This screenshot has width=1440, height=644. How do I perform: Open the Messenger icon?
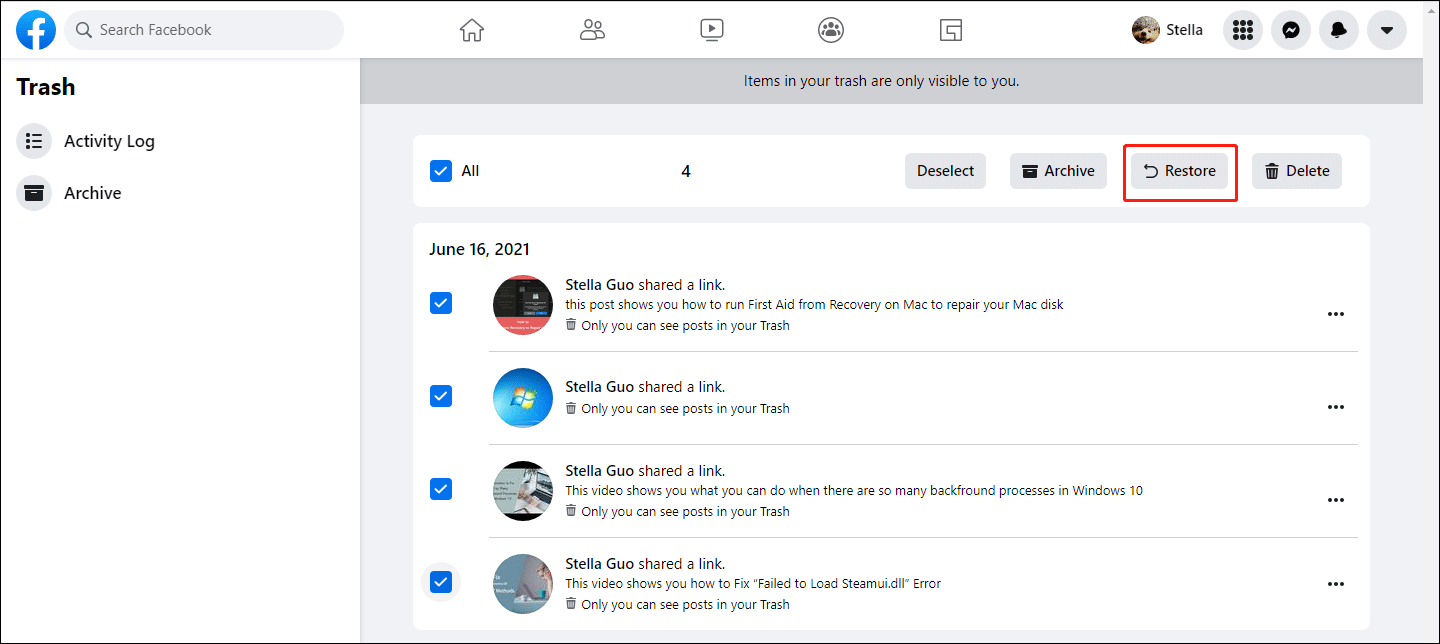[x=1291, y=30]
